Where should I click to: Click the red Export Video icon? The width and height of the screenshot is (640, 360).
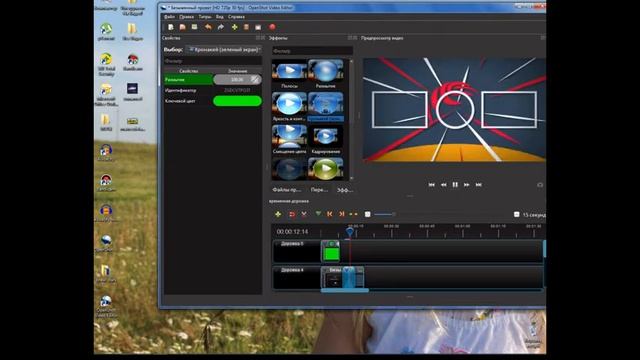pos(272,27)
